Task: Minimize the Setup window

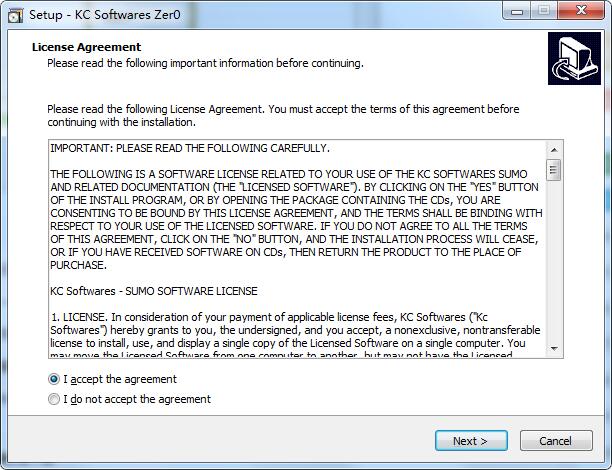Action: (x=515, y=11)
